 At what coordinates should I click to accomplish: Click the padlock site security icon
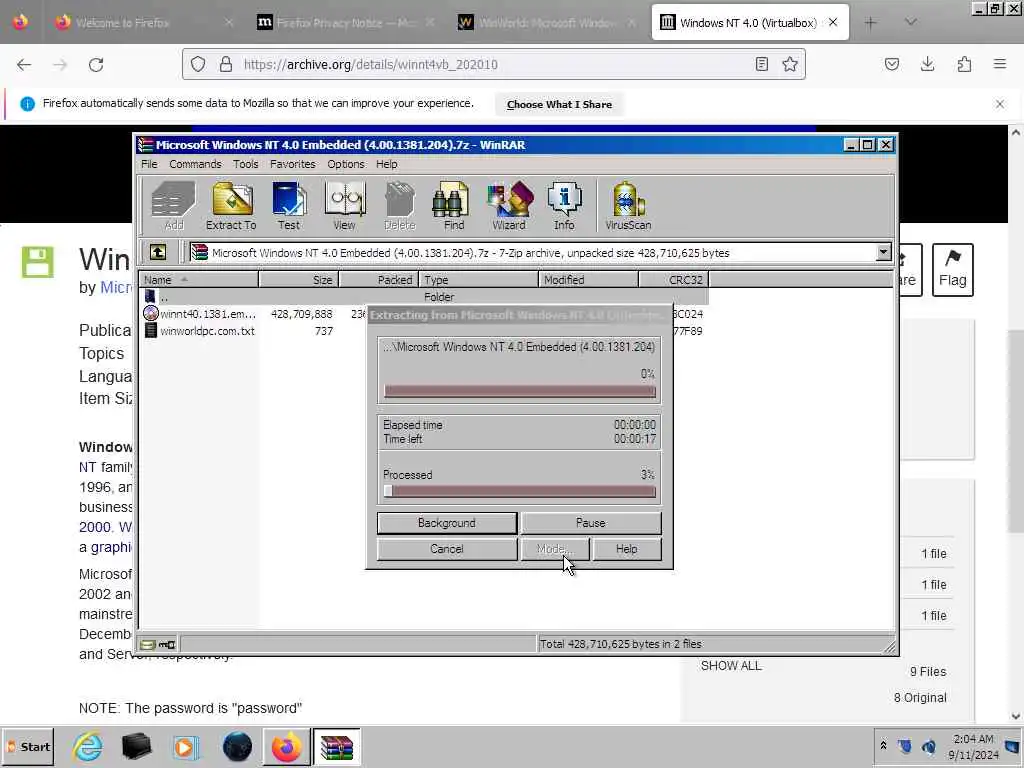coord(225,64)
